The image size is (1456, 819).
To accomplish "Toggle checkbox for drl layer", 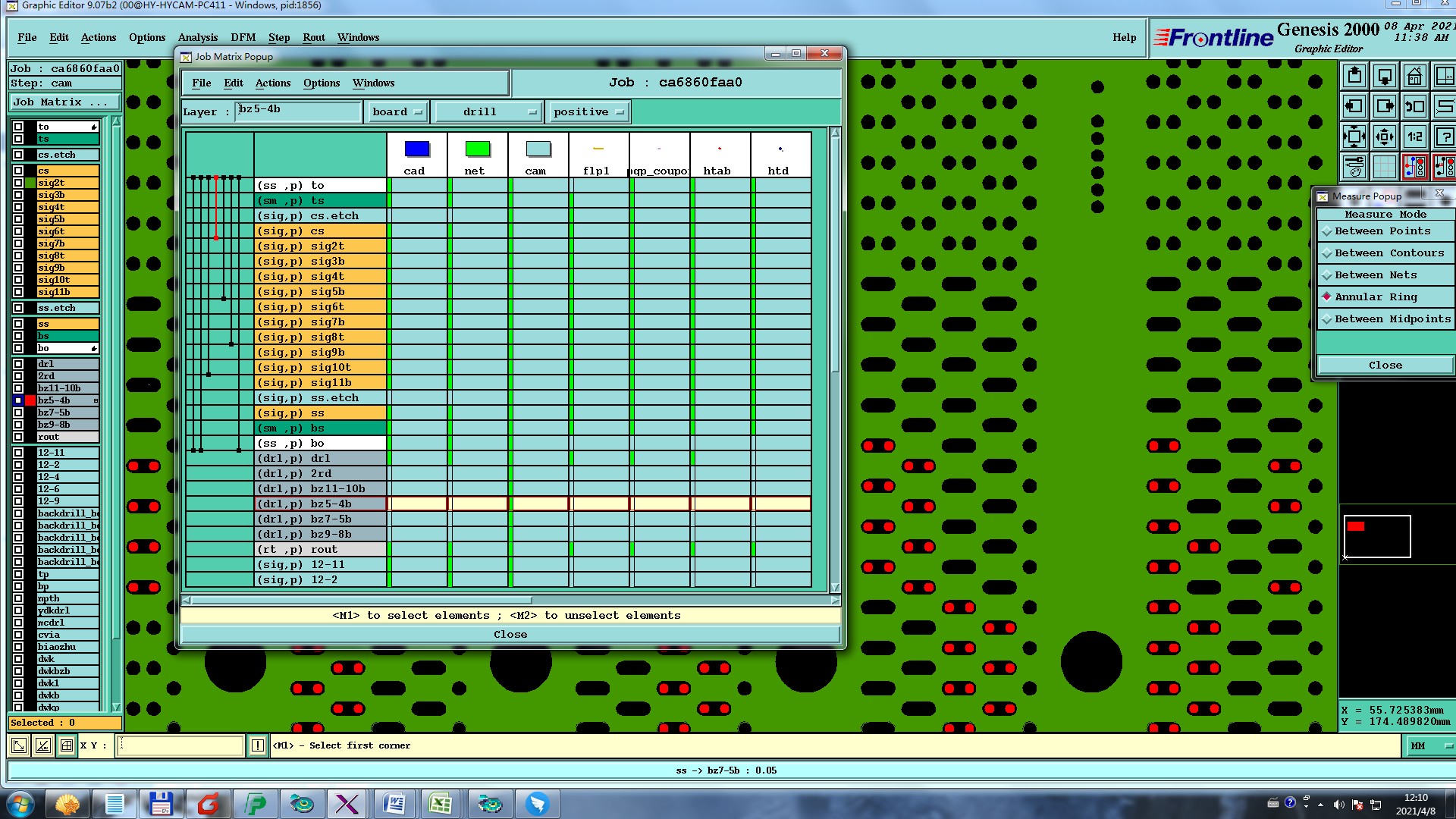I will [18, 364].
